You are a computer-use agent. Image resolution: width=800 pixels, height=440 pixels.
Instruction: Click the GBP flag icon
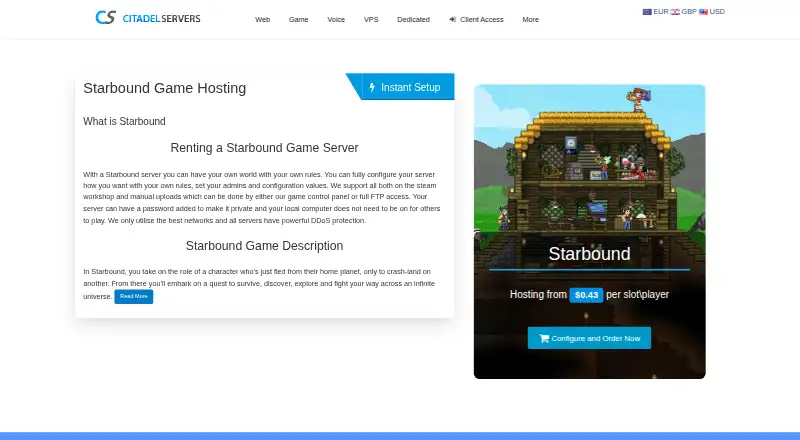(x=675, y=12)
